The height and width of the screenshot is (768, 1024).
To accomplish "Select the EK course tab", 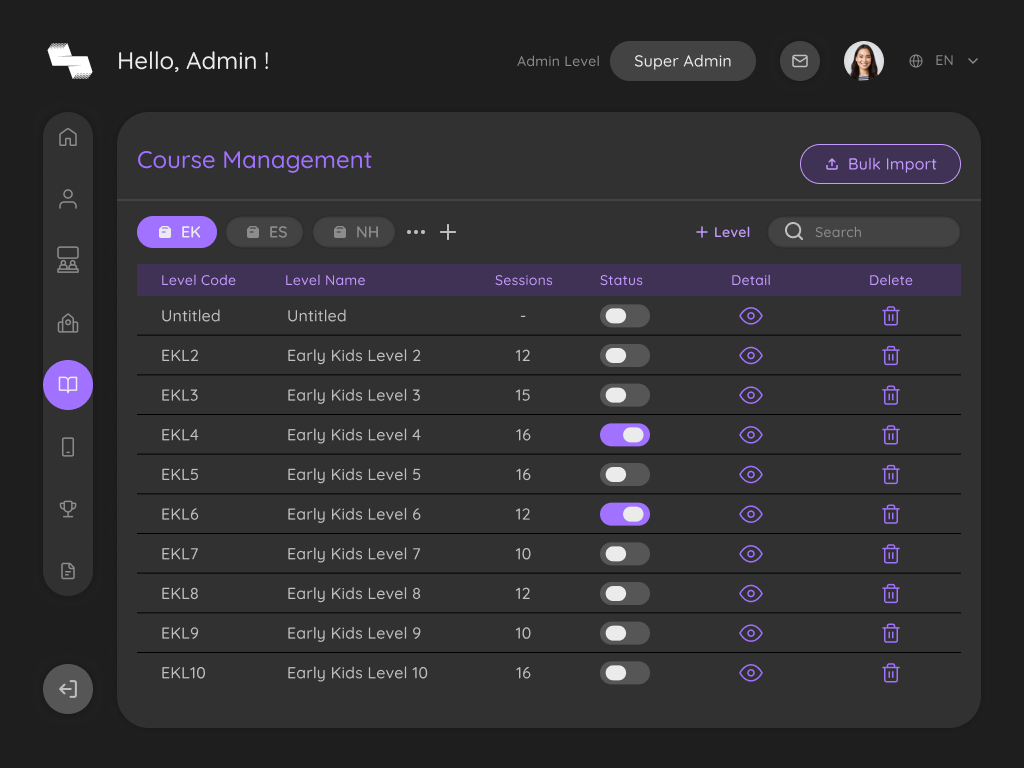I will [177, 232].
